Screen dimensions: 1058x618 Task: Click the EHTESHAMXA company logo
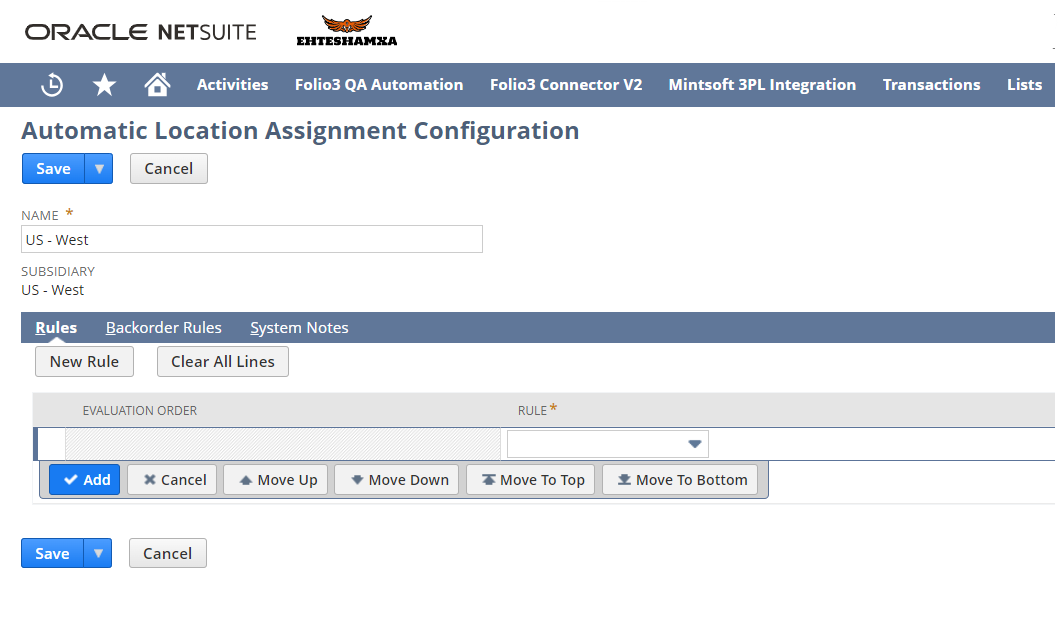coord(345,31)
